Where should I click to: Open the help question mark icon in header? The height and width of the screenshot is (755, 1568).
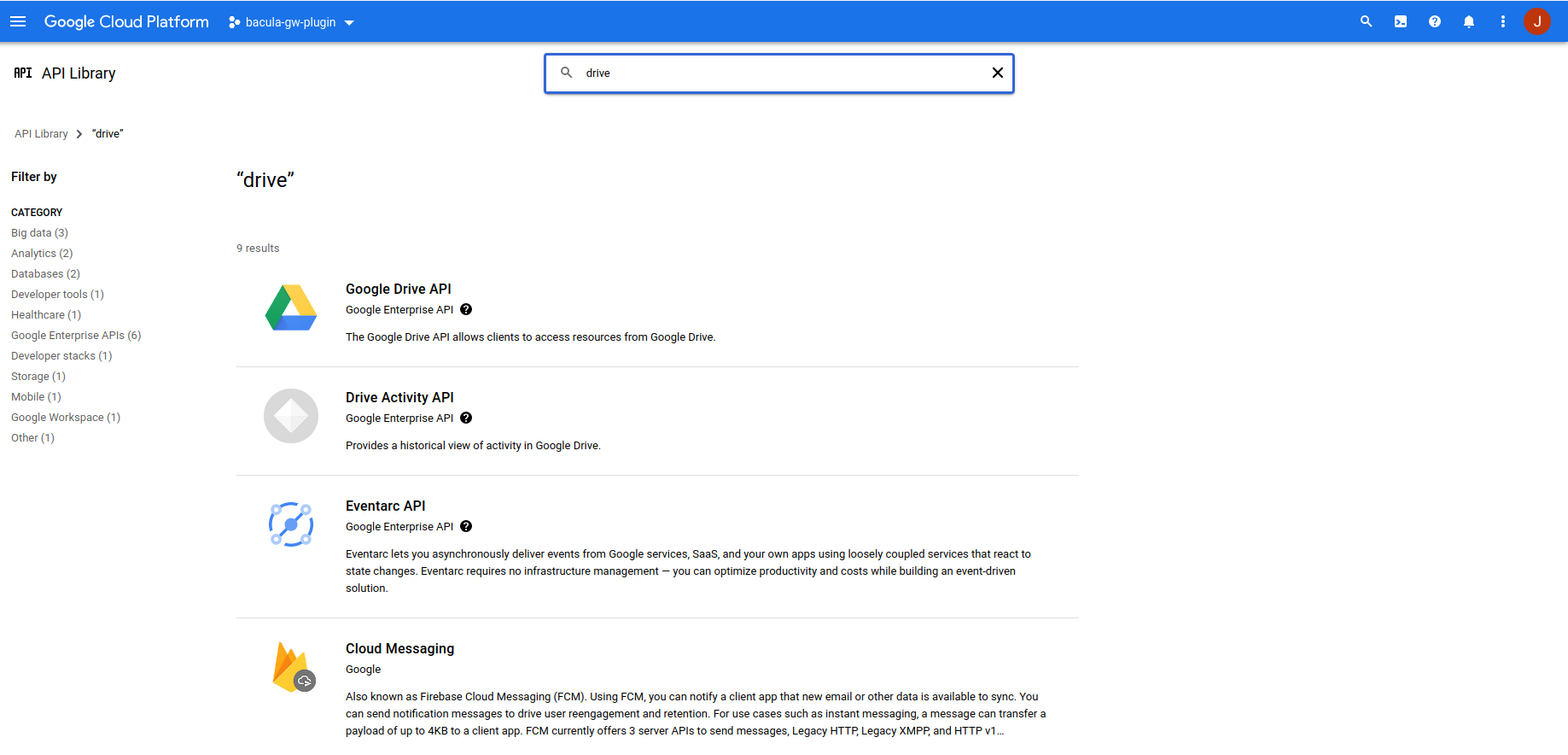(1435, 21)
